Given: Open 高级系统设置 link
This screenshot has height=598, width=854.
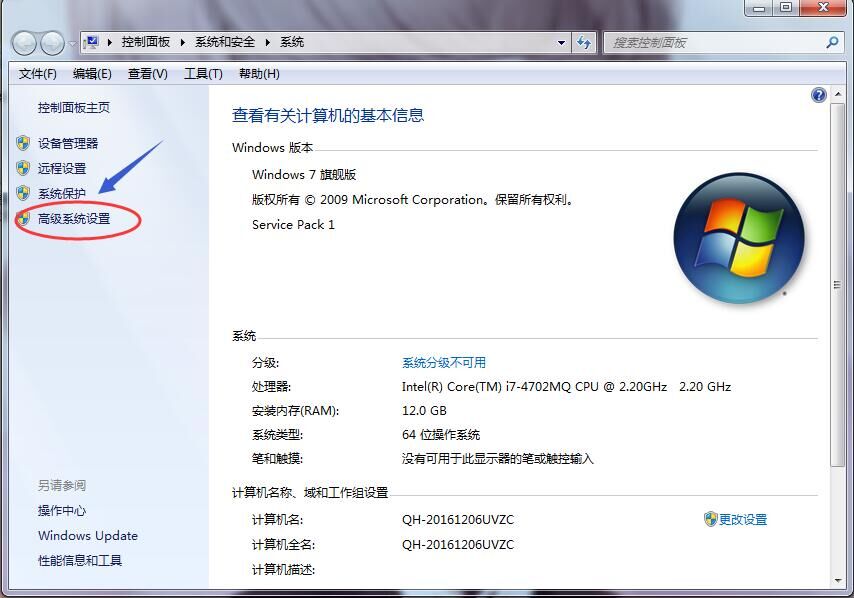Looking at the screenshot, I should pos(74,218).
